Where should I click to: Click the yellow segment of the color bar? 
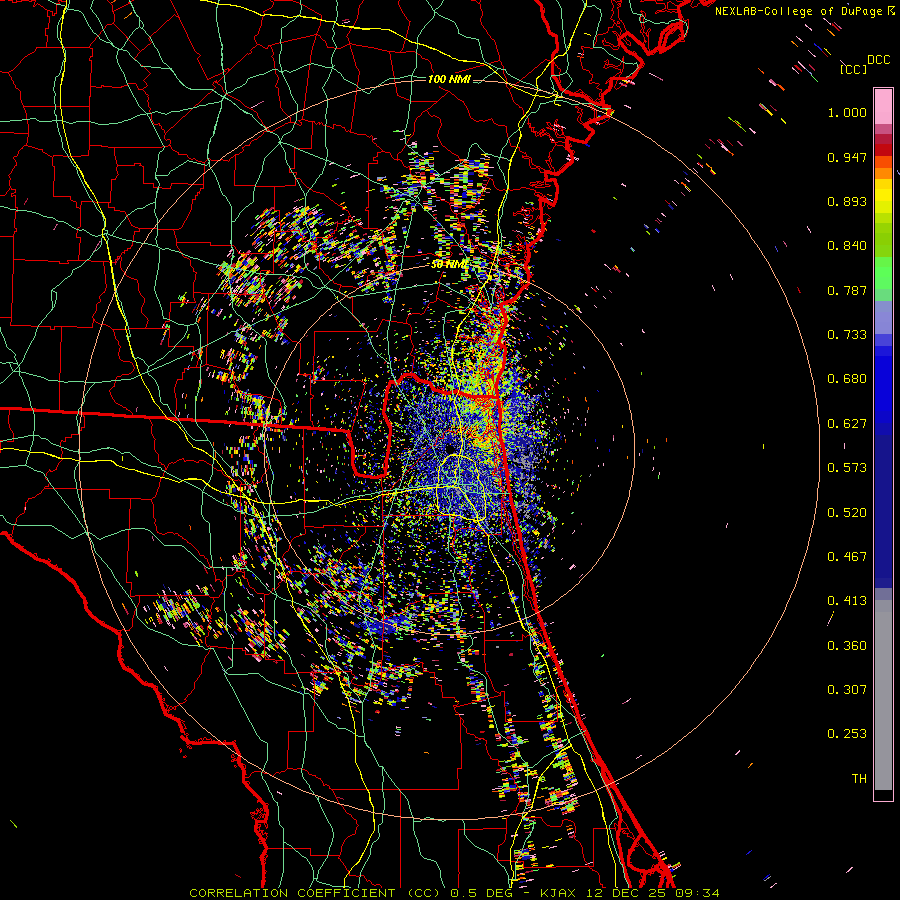(x=883, y=197)
